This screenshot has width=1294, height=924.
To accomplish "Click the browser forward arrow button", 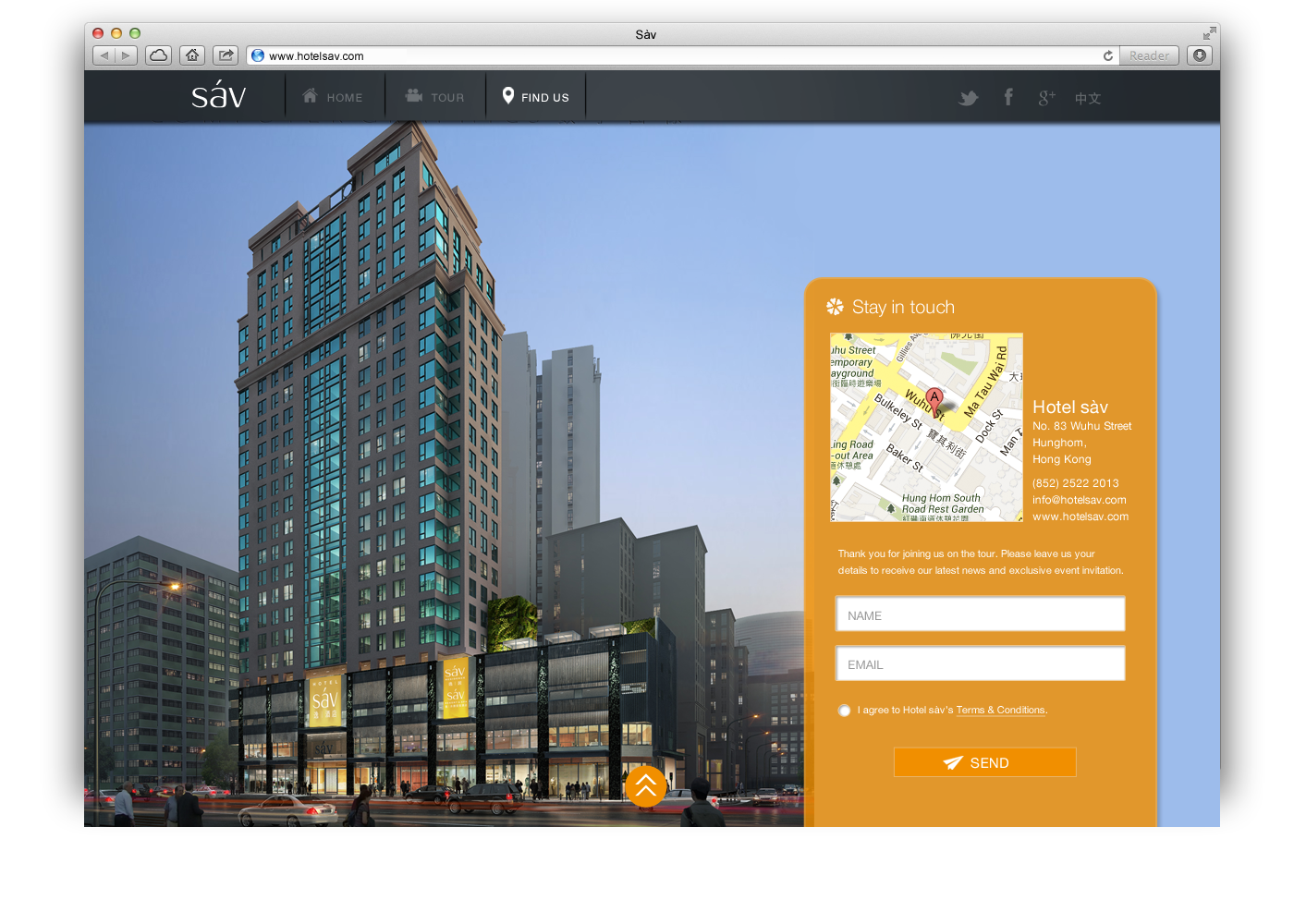I will pos(127,55).
